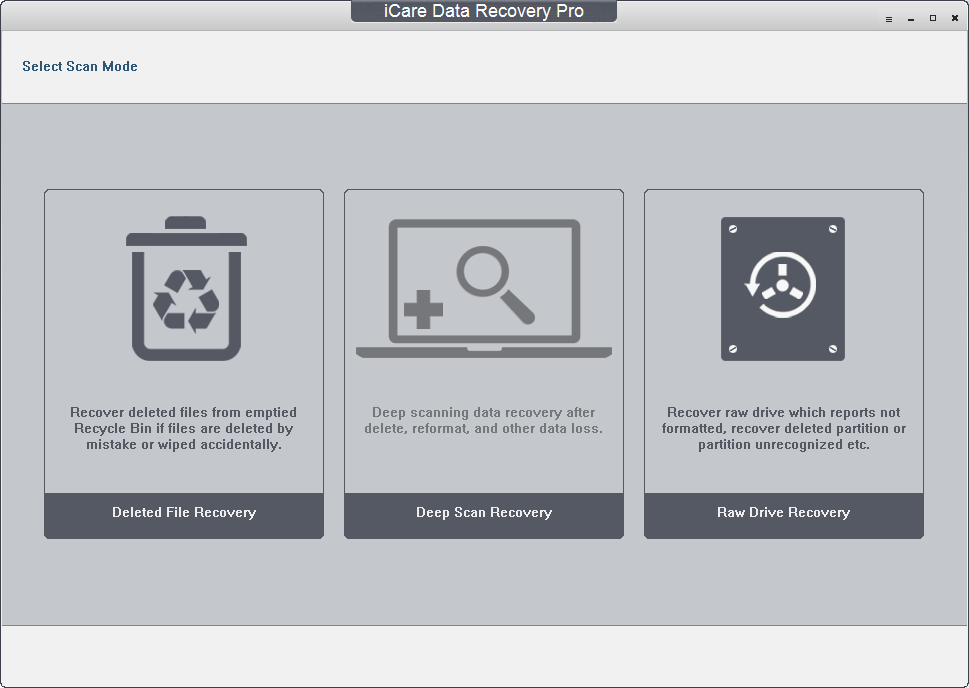969x688 pixels.
Task: Click the raw drive not formatted description
Action: point(783,428)
